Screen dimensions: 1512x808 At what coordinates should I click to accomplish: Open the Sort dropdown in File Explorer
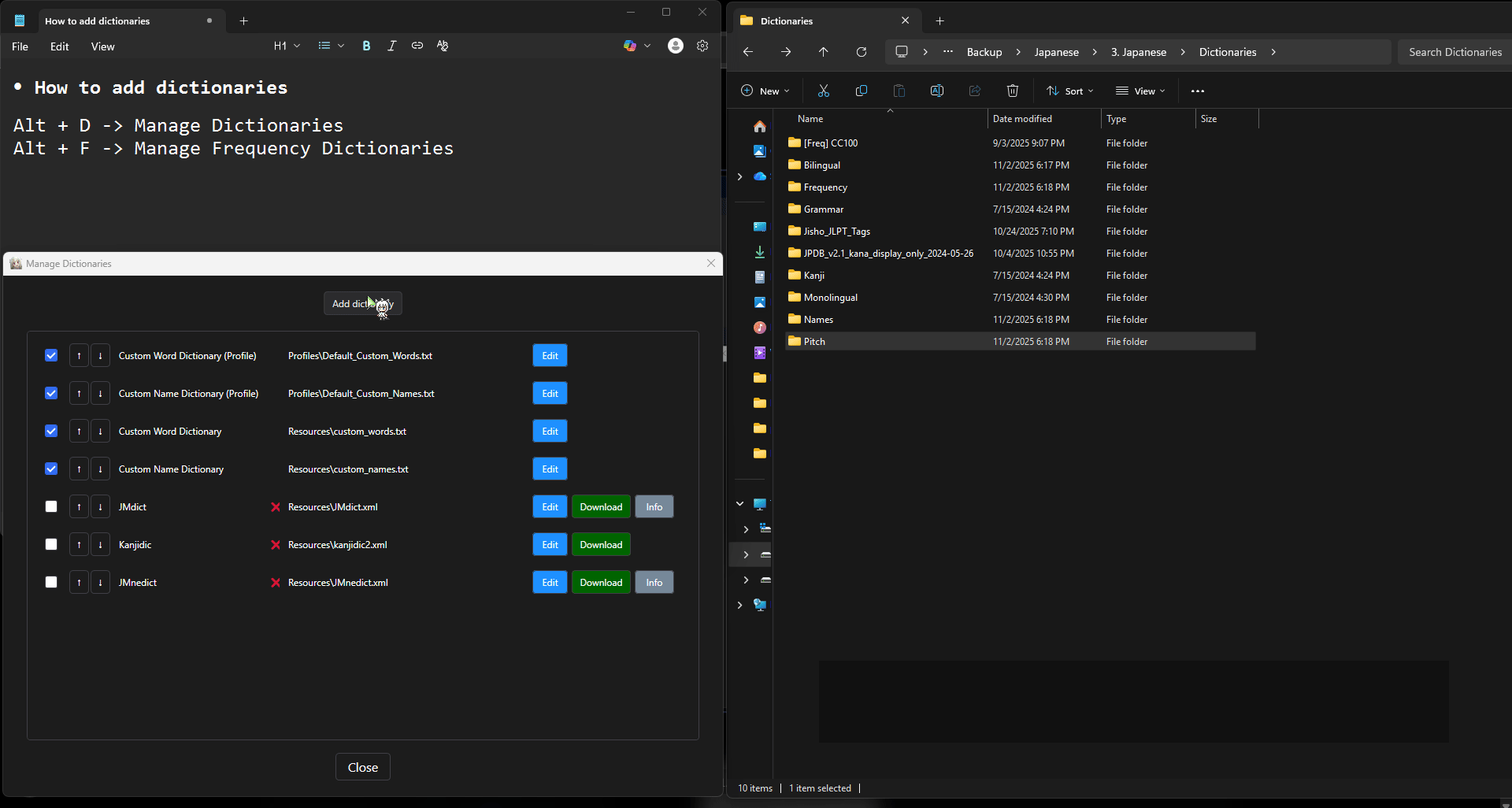coord(1069,91)
